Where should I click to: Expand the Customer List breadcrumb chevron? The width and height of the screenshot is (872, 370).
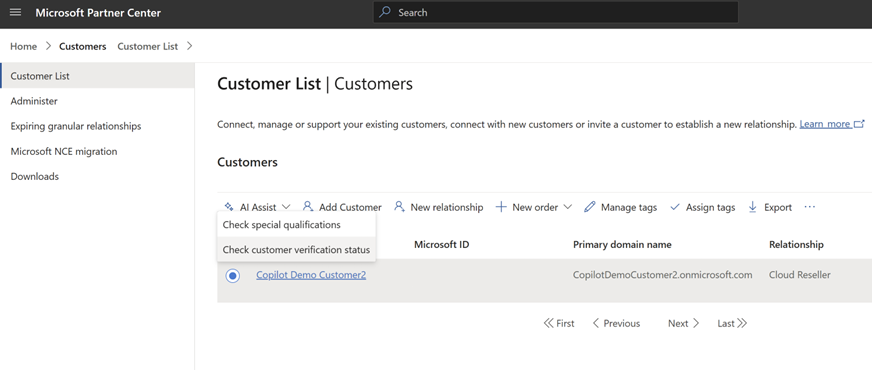190,46
